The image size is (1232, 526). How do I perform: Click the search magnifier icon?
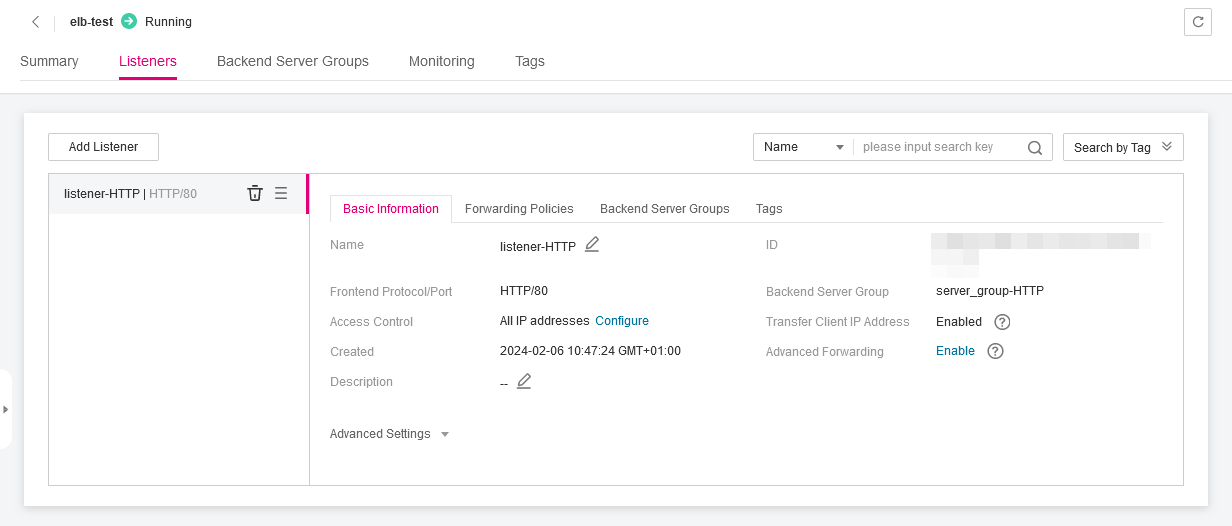pyautogui.click(x=1035, y=147)
